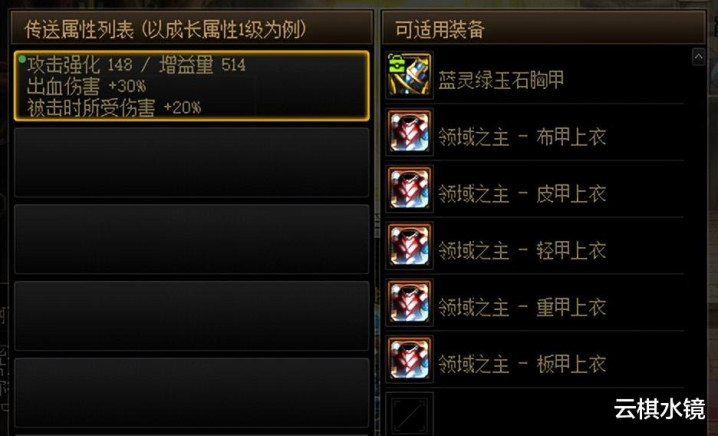Image resolution: width=718 pixels, height=436 pixels.
Task: Choose 领域之主 - 皮甲上衣 from the list
Action: point(522,194)
